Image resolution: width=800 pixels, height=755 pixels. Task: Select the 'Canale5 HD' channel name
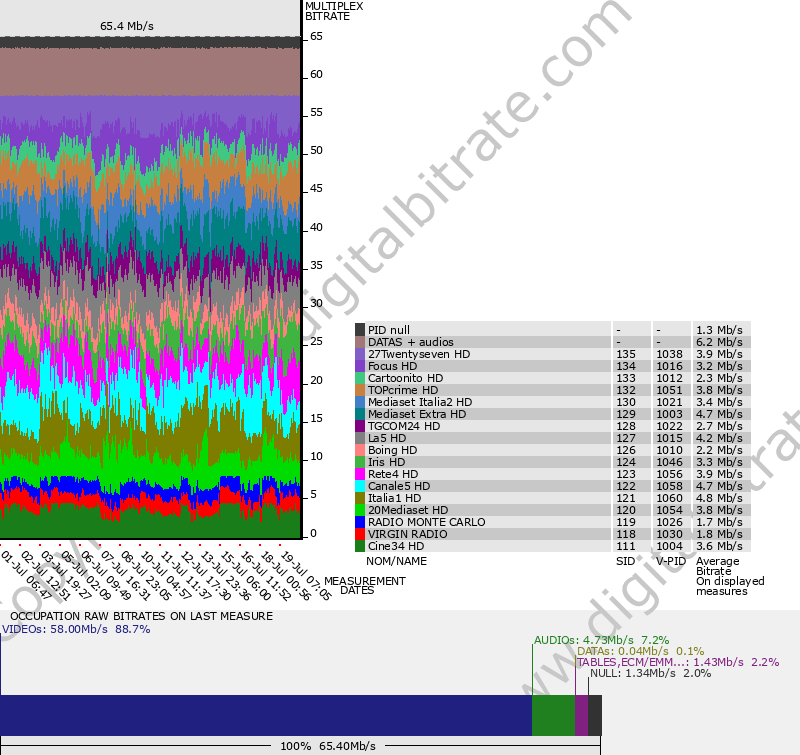coord(399,486)
